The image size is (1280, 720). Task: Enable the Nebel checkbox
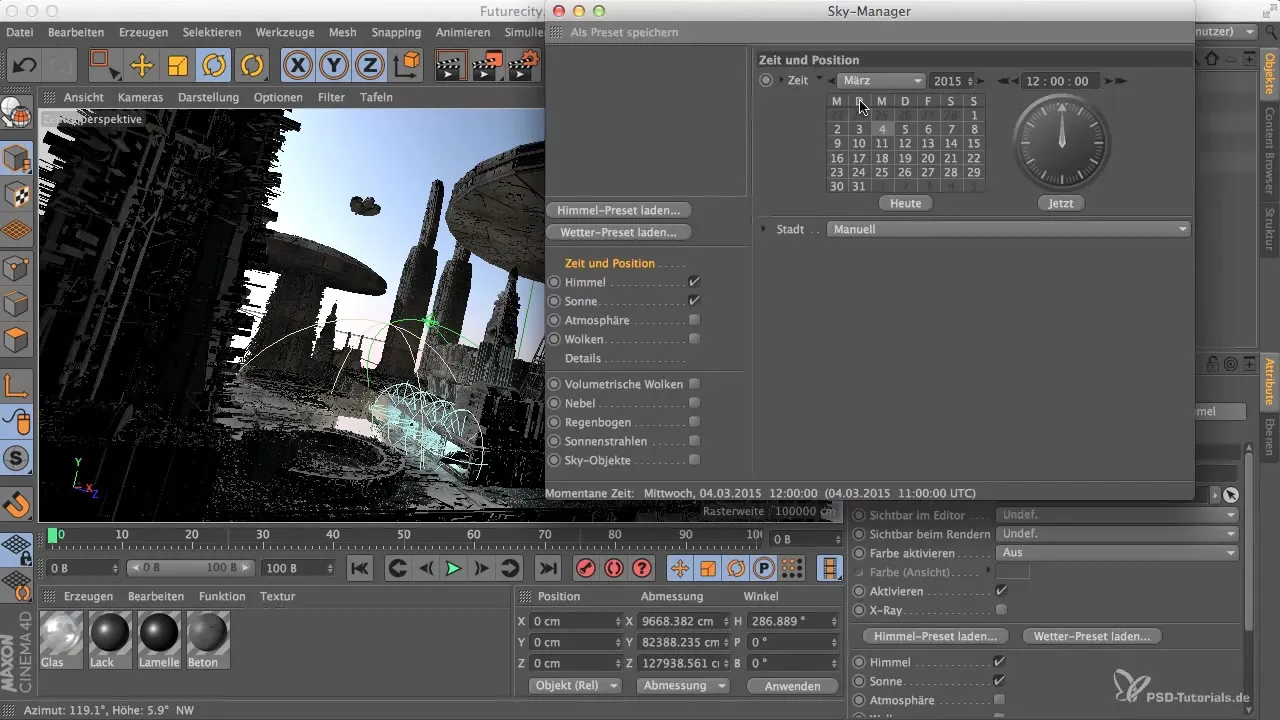coord(694,403)
